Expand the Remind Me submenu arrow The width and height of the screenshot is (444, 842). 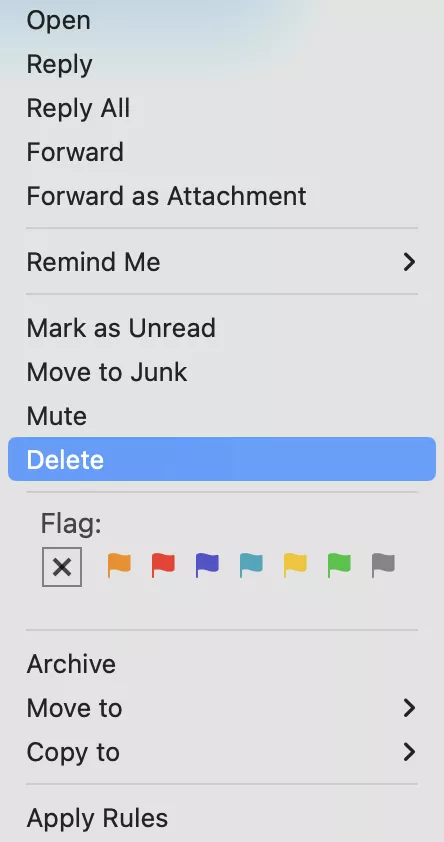410,262
